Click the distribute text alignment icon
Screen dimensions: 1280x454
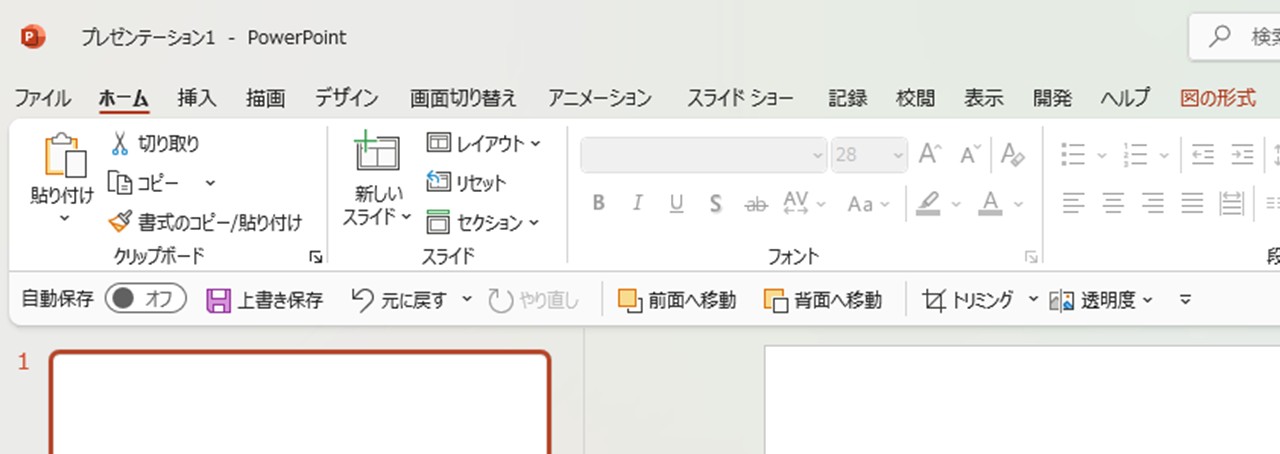[x=1232, y=203]
